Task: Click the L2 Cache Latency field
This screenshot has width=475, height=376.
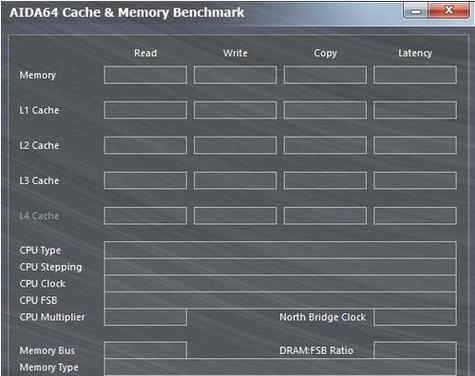Action: coord(415,145)
